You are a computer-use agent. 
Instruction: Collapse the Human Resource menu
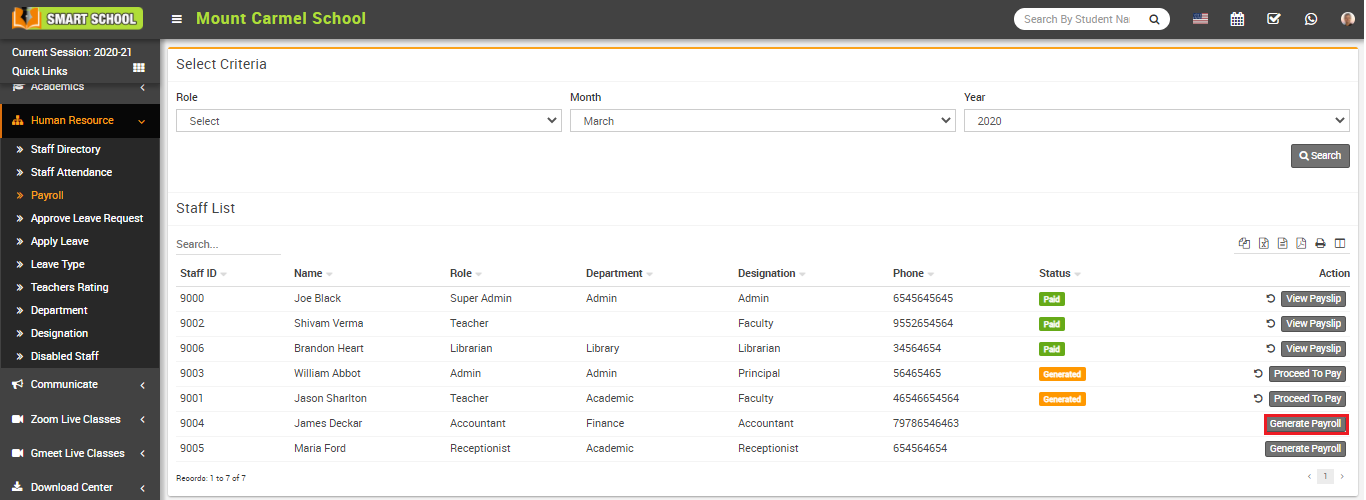80,120
